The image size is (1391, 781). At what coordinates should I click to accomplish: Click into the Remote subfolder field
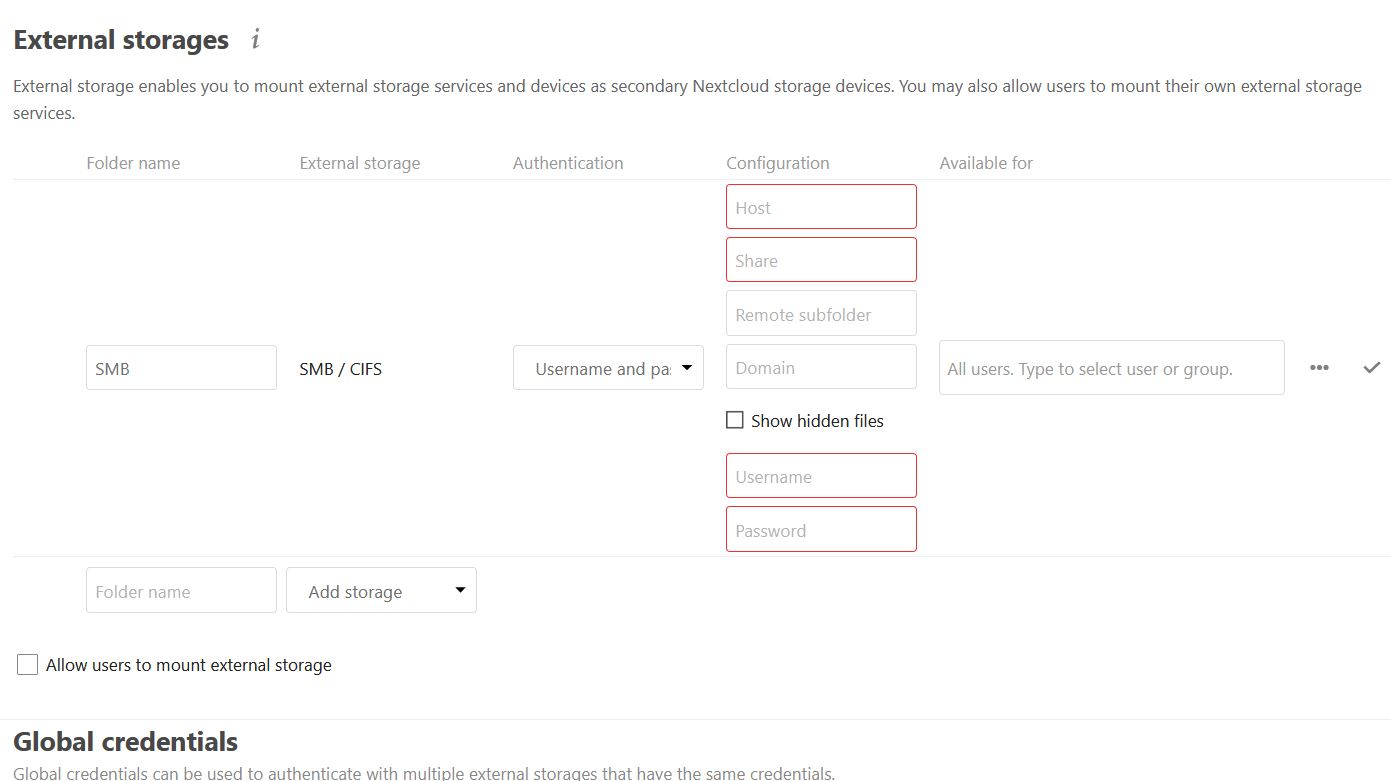(x=821, y=314)
